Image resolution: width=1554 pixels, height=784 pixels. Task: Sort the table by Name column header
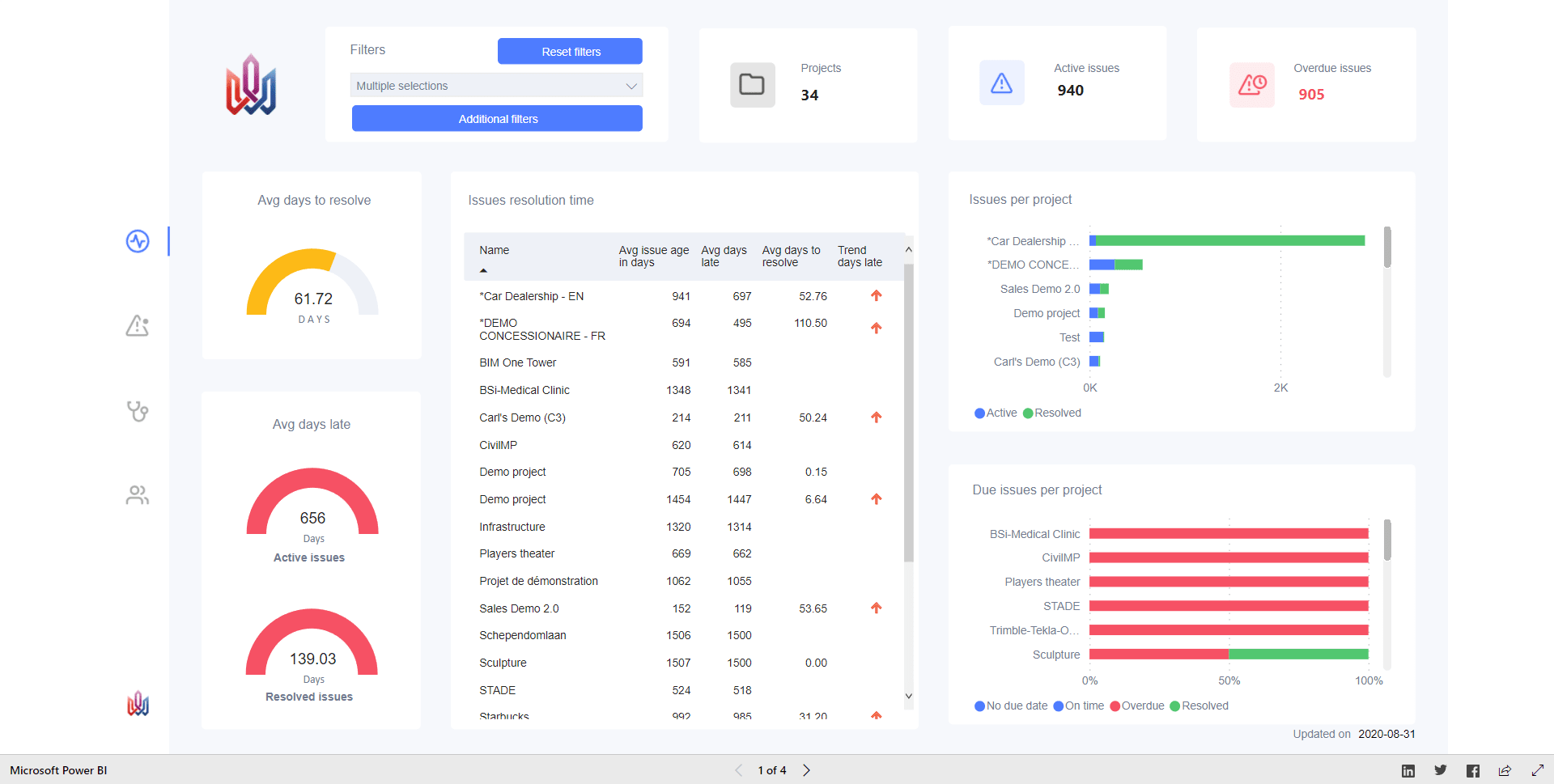pyautogui.click(x=494, y=250)
